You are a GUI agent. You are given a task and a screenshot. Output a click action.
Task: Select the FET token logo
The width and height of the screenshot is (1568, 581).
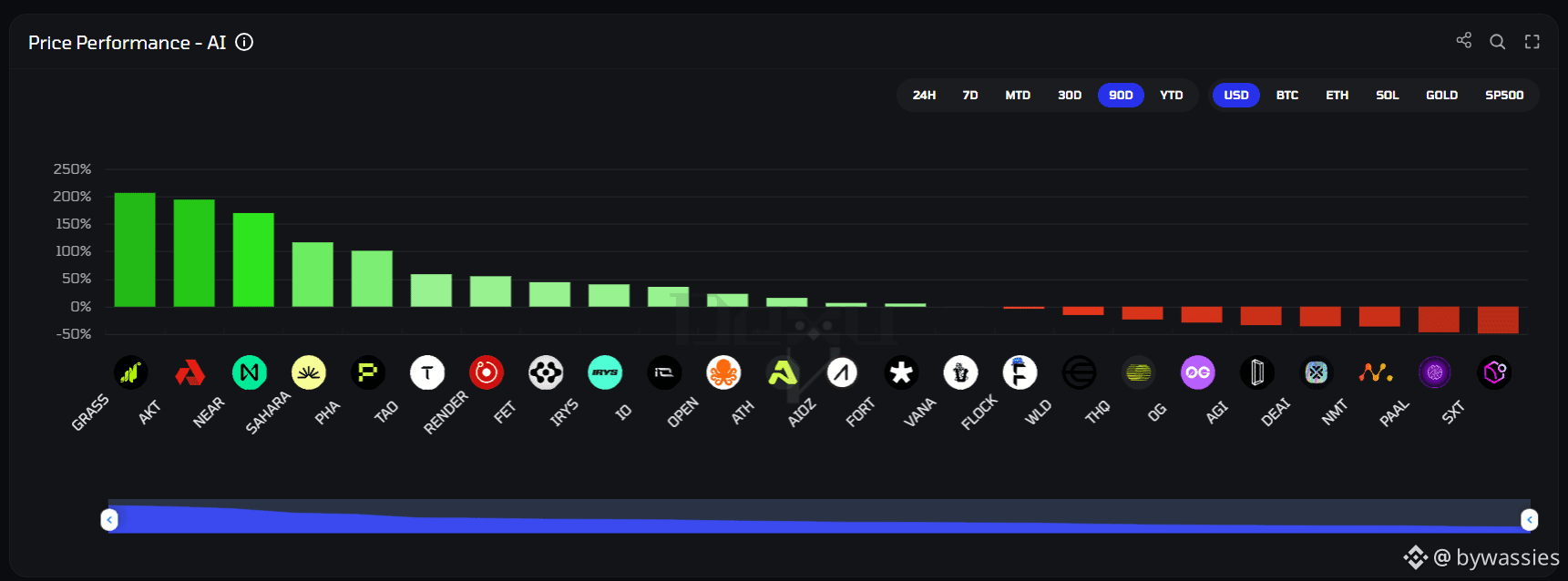coord(546,372)
